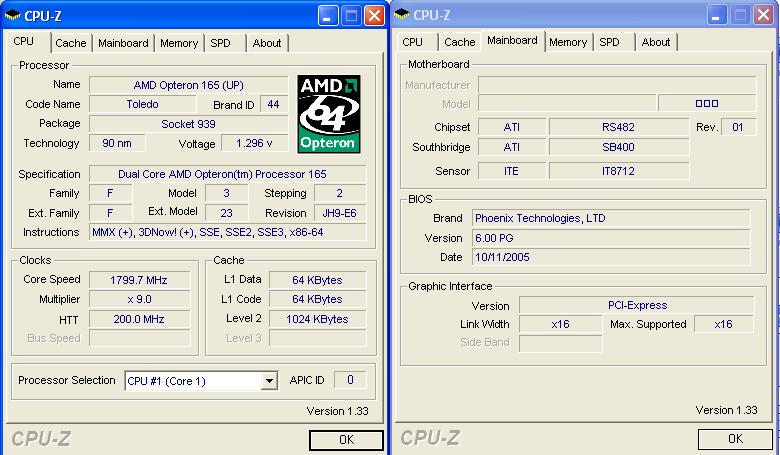Click the CPU-Z chip icon in left window title bar
This screenshot has width=780, height=455.
tap(13, 15)
